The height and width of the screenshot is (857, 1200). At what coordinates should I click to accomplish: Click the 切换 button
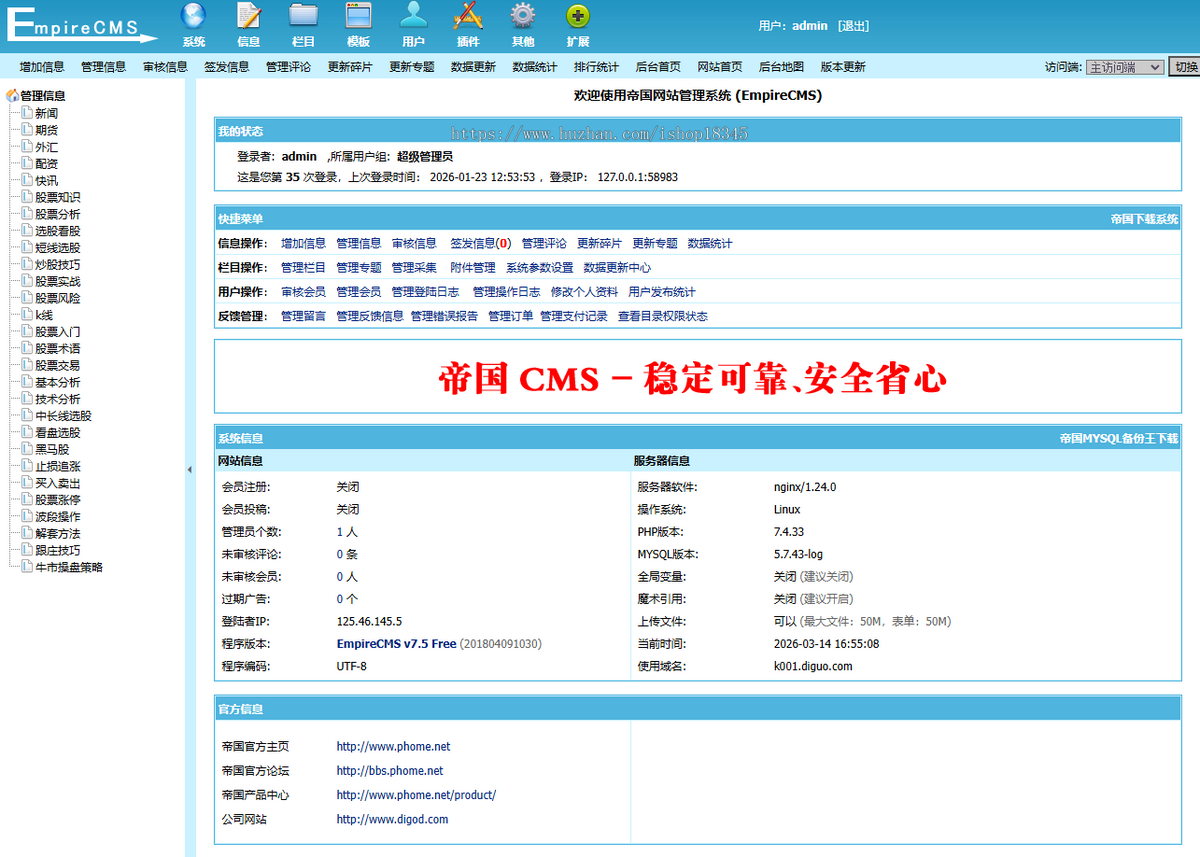coord(1185,67)
